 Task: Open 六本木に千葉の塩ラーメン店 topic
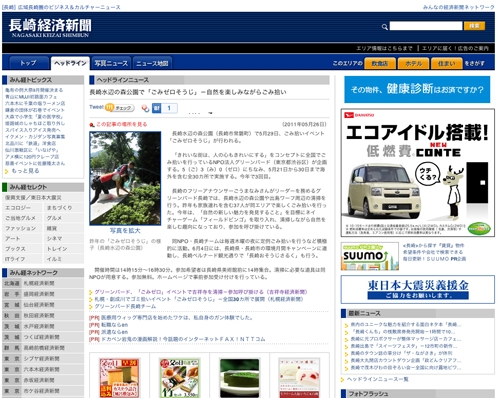(x=35, y=103)
